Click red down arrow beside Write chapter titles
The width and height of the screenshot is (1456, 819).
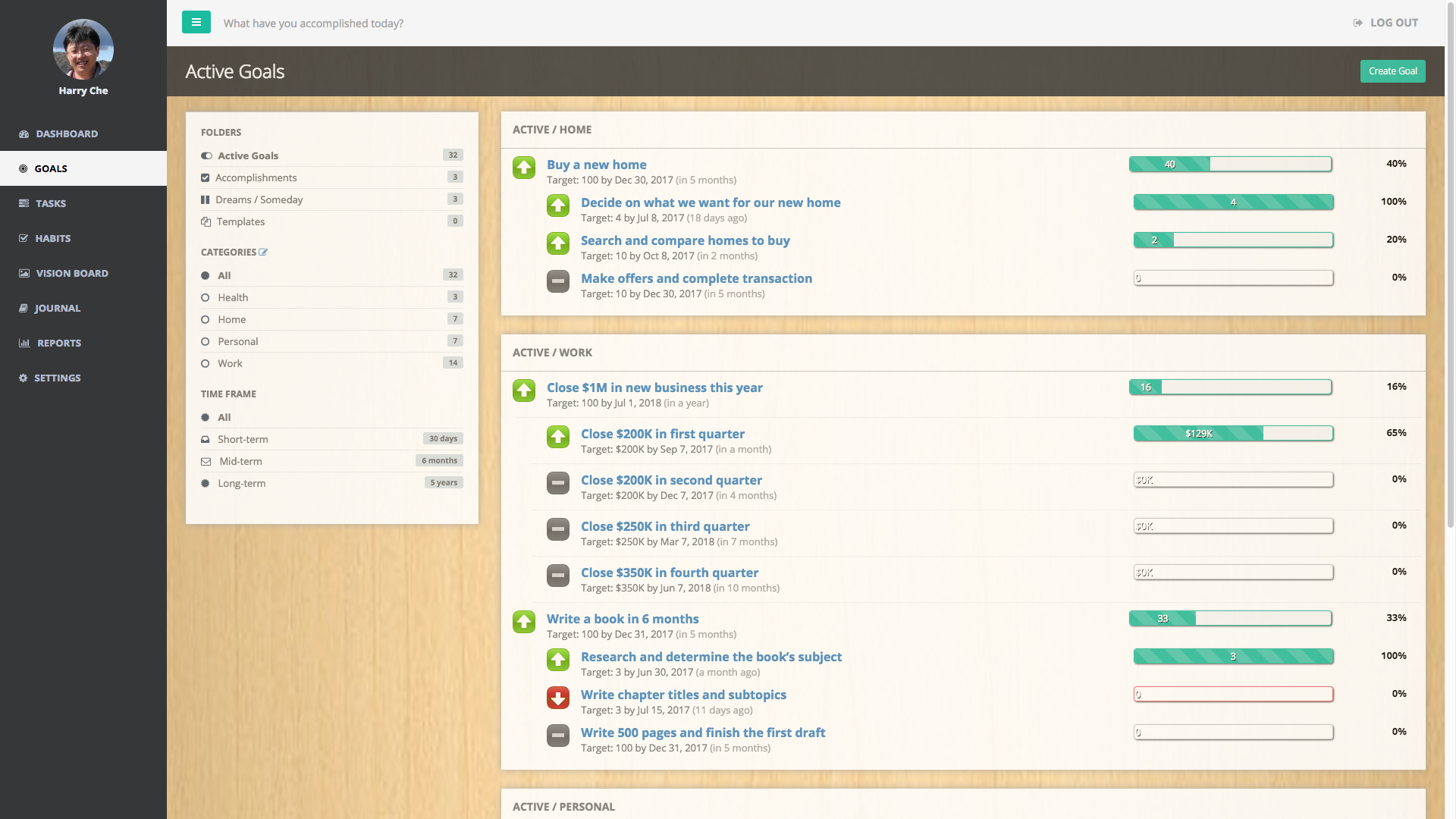pyautogui.click(x=558, y=698)
